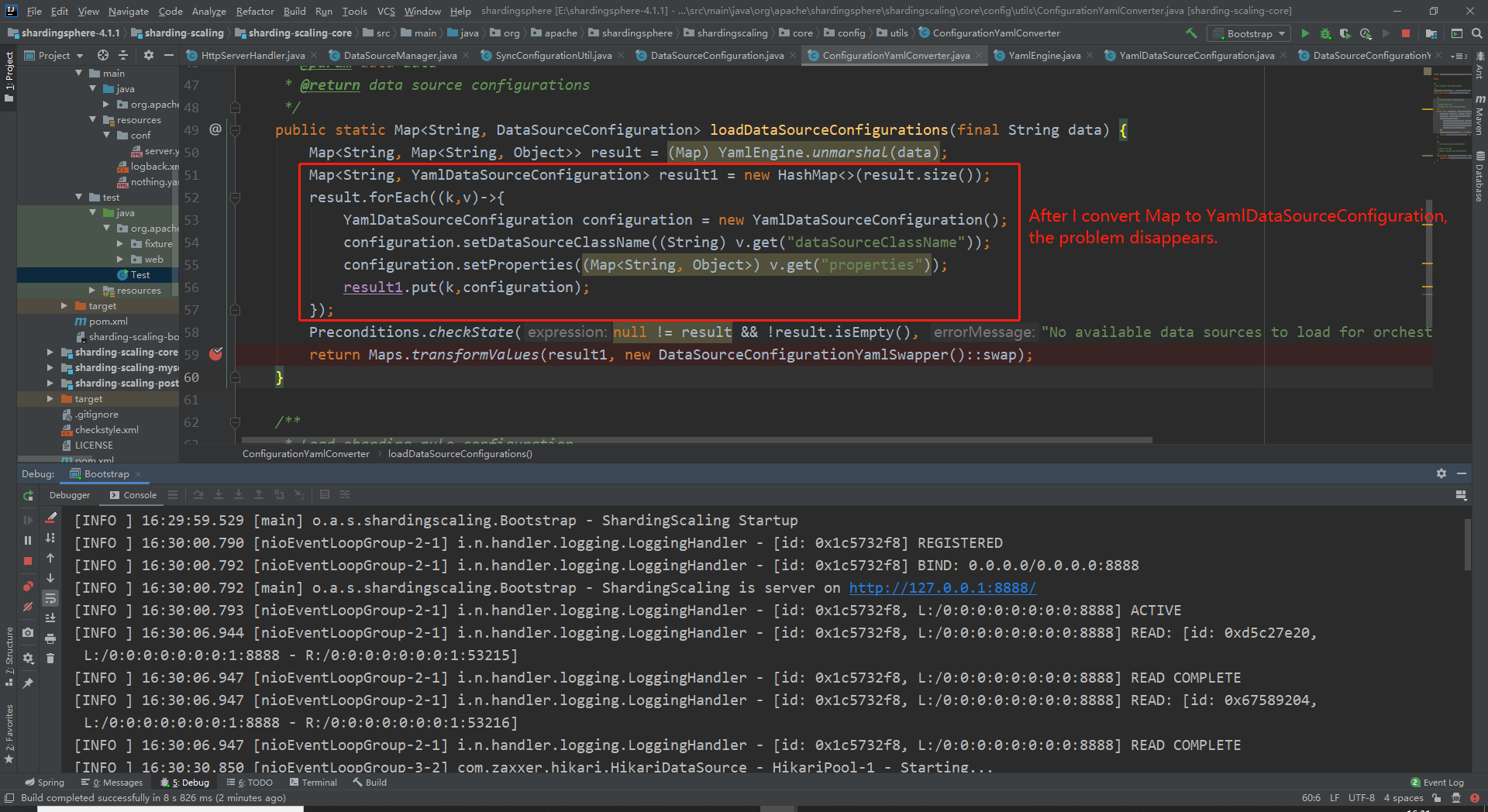Click the green Run button in toolbar

[1305, 33]
